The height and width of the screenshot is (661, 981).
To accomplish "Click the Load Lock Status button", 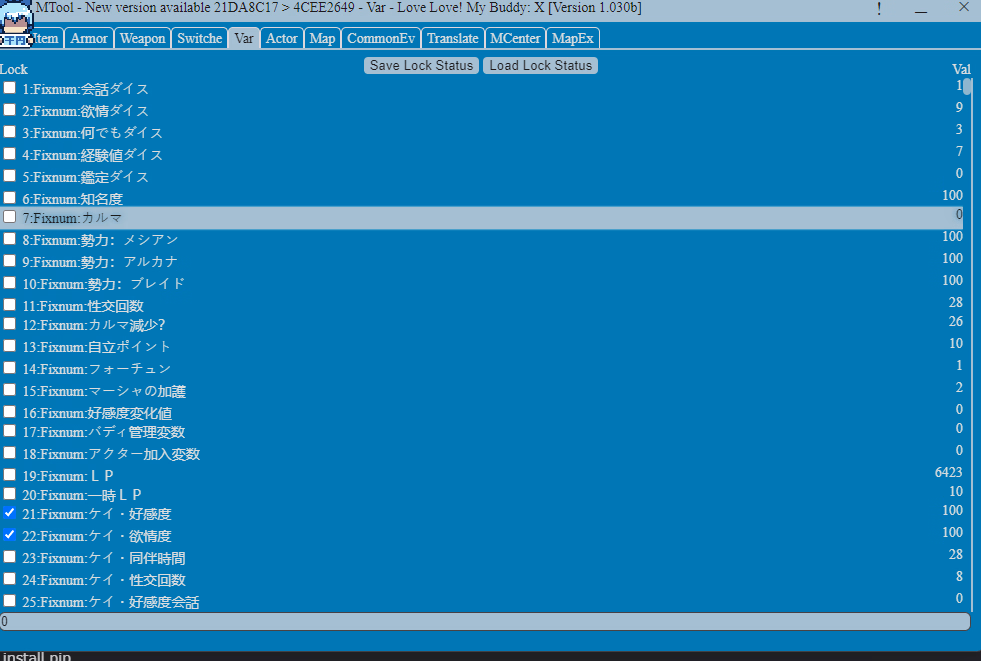I will [x=541, y=65].
